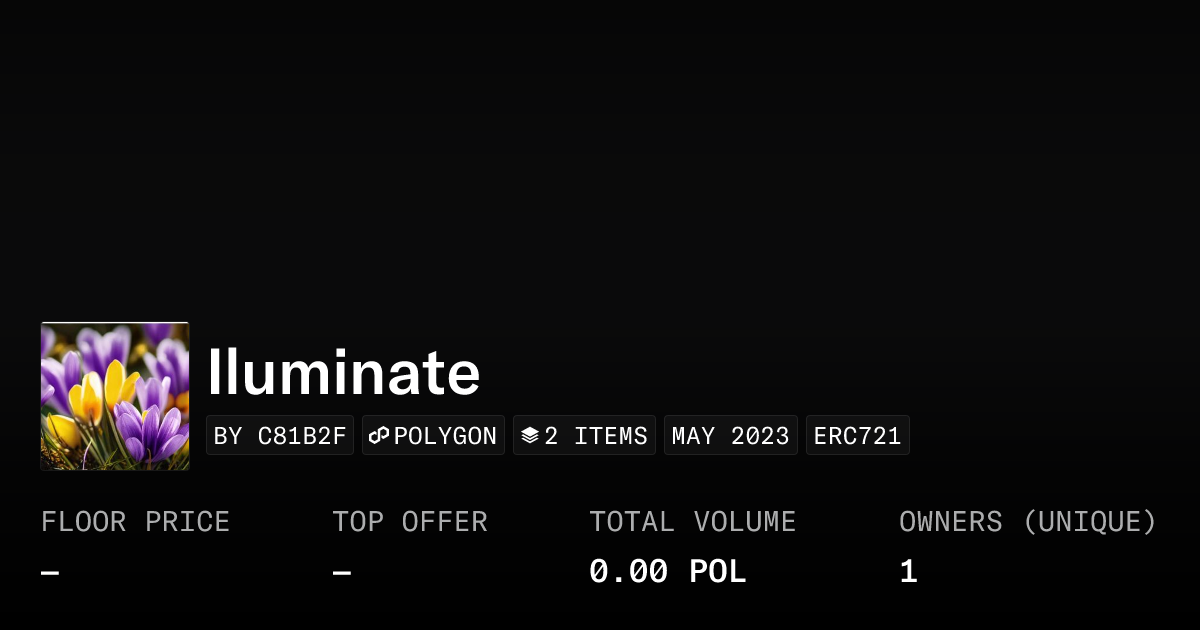Click the POL currency unit in volume
The height and width of the screenshot is (630, 1200).
(718, 572)
